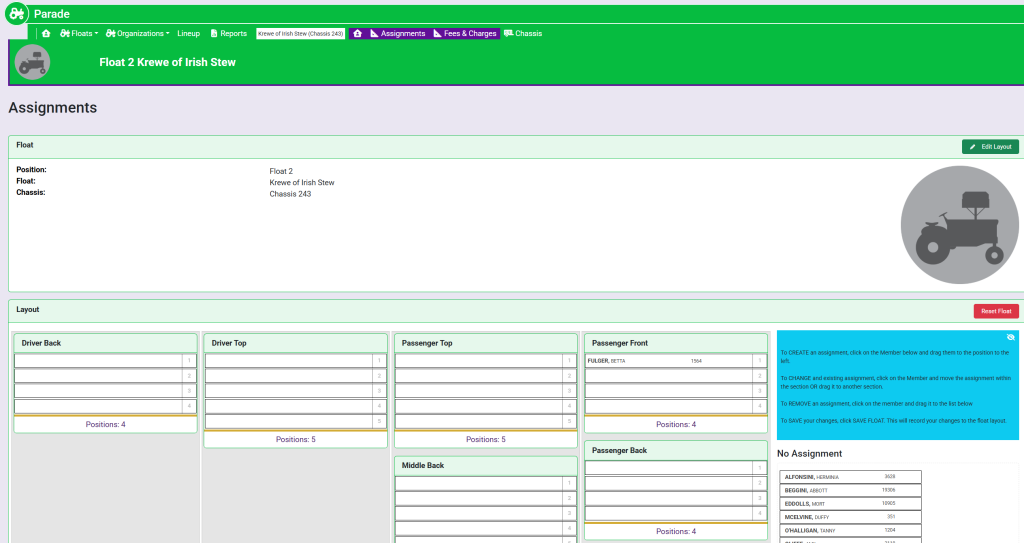Switch to the Fees & Charges tab
The height and width of the screenshot is (543, 1024).
coord(465,33)
